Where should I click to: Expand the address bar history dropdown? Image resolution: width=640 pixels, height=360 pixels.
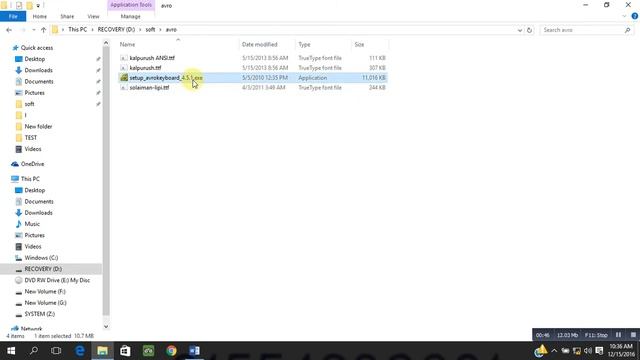point(520,30)
